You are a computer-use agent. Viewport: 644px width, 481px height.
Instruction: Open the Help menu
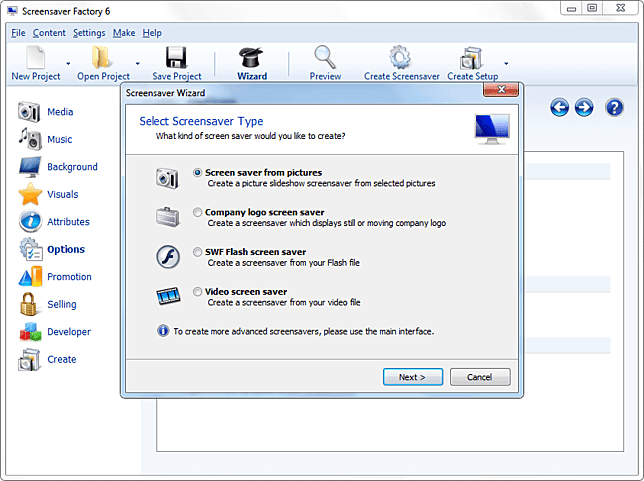(x=152, y=33)
